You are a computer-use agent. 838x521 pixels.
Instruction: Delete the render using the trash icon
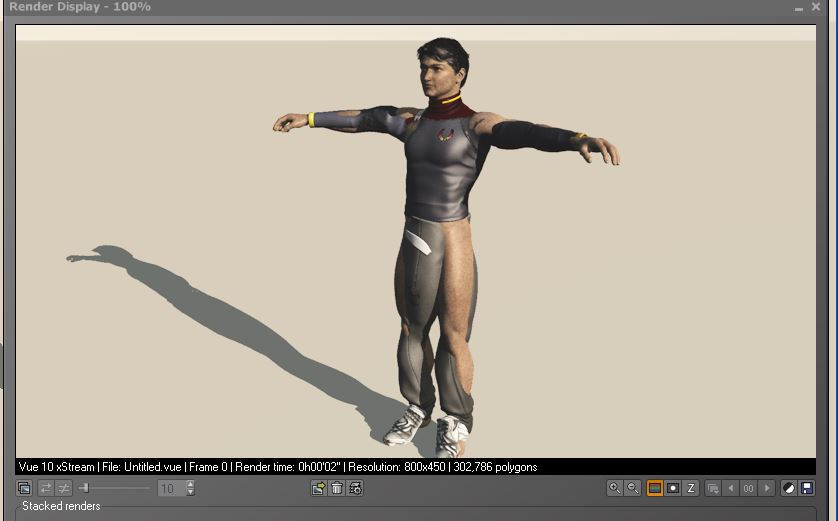click(x=337, y=488)
